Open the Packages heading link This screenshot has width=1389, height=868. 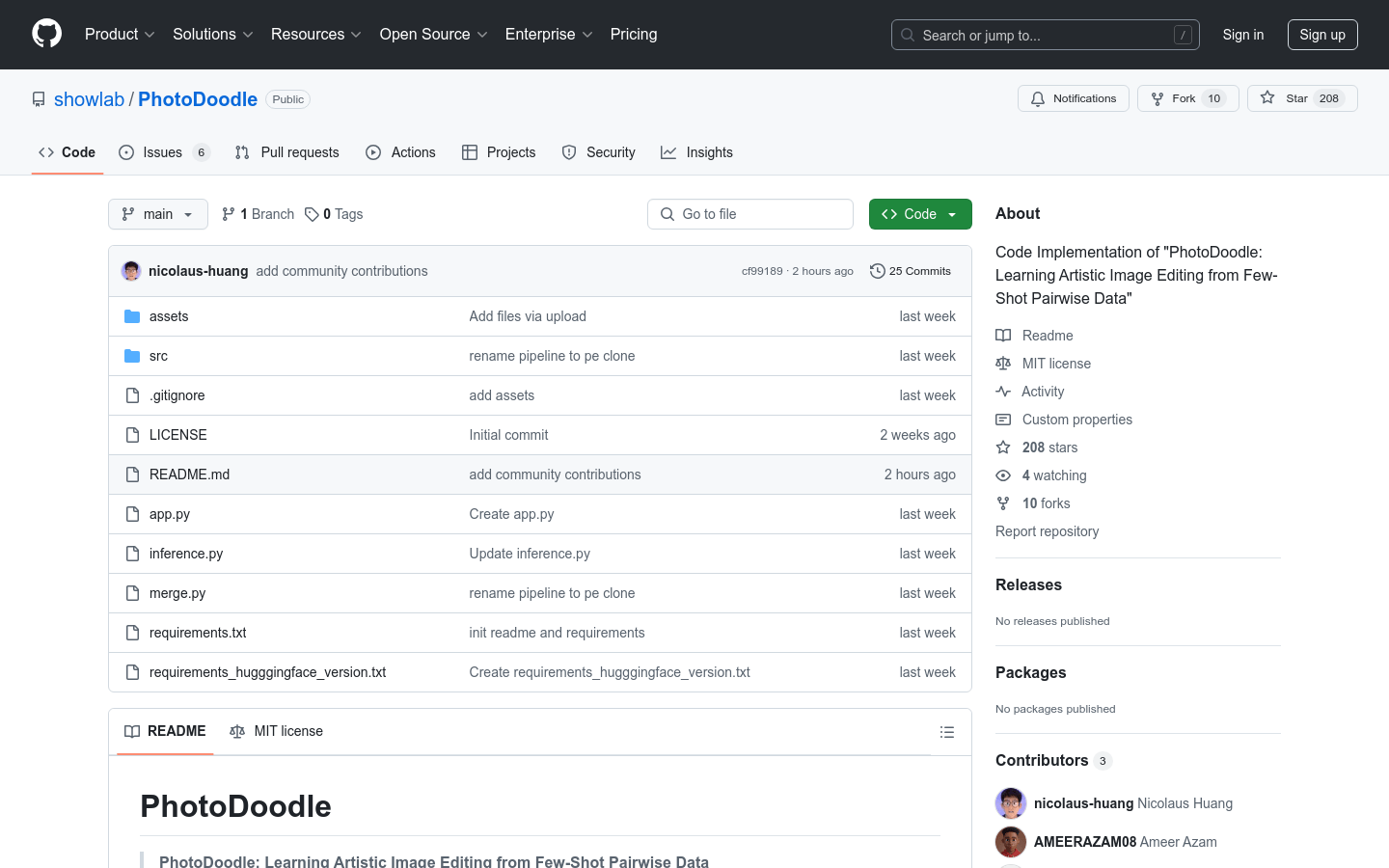click(x=1030, y=672)
